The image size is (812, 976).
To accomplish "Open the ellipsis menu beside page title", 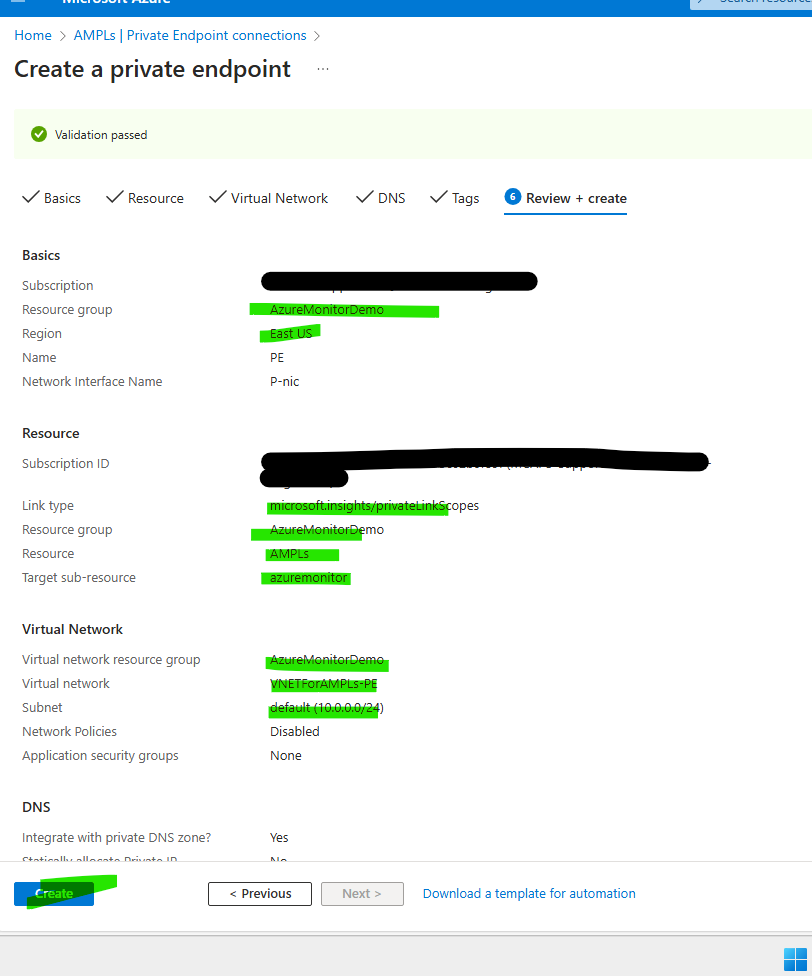I will [322, 69].
